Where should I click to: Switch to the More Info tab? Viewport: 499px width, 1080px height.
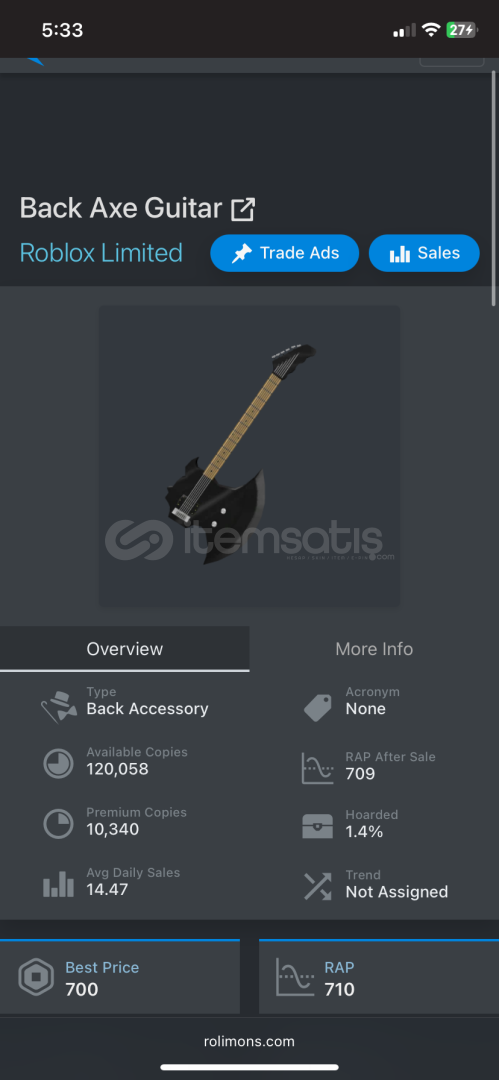[374, 649]
